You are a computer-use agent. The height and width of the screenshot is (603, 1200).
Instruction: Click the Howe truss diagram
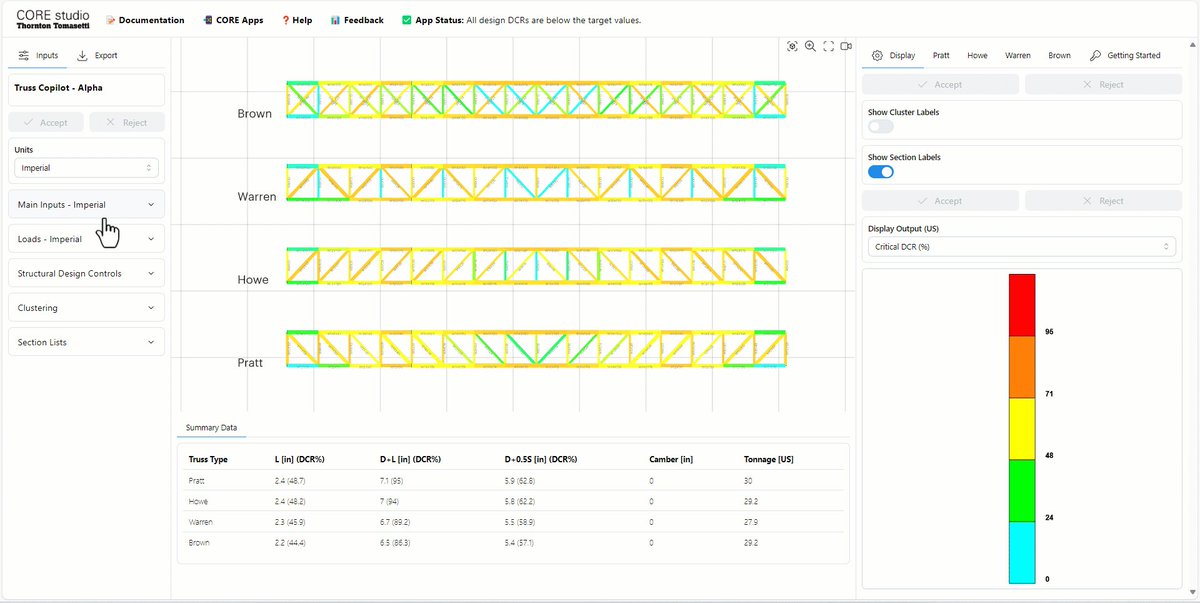[x=536, y=266]
